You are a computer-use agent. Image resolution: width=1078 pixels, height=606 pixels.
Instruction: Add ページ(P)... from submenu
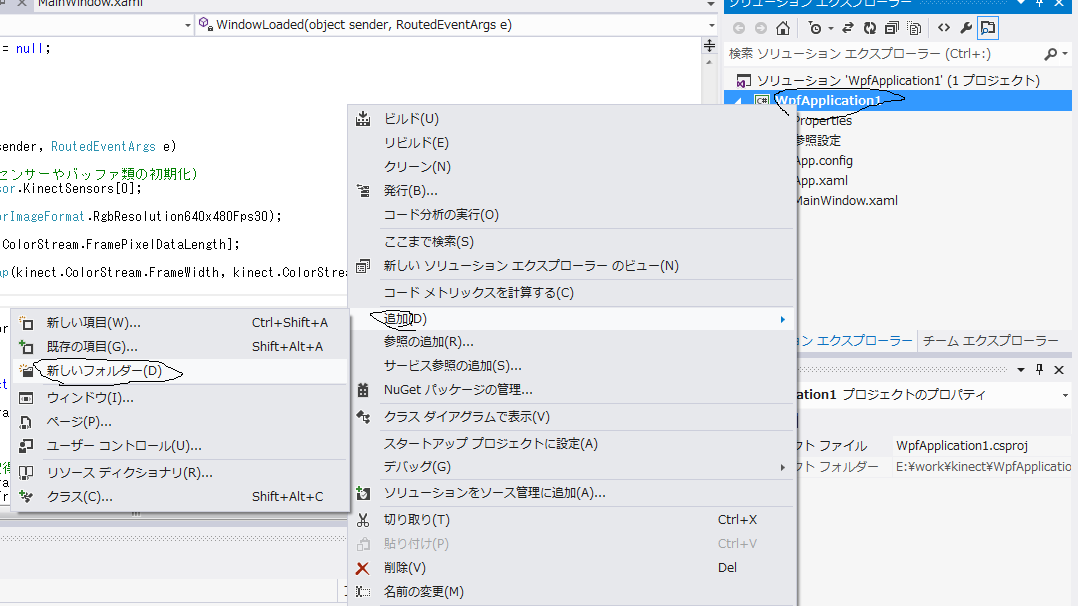180,422
